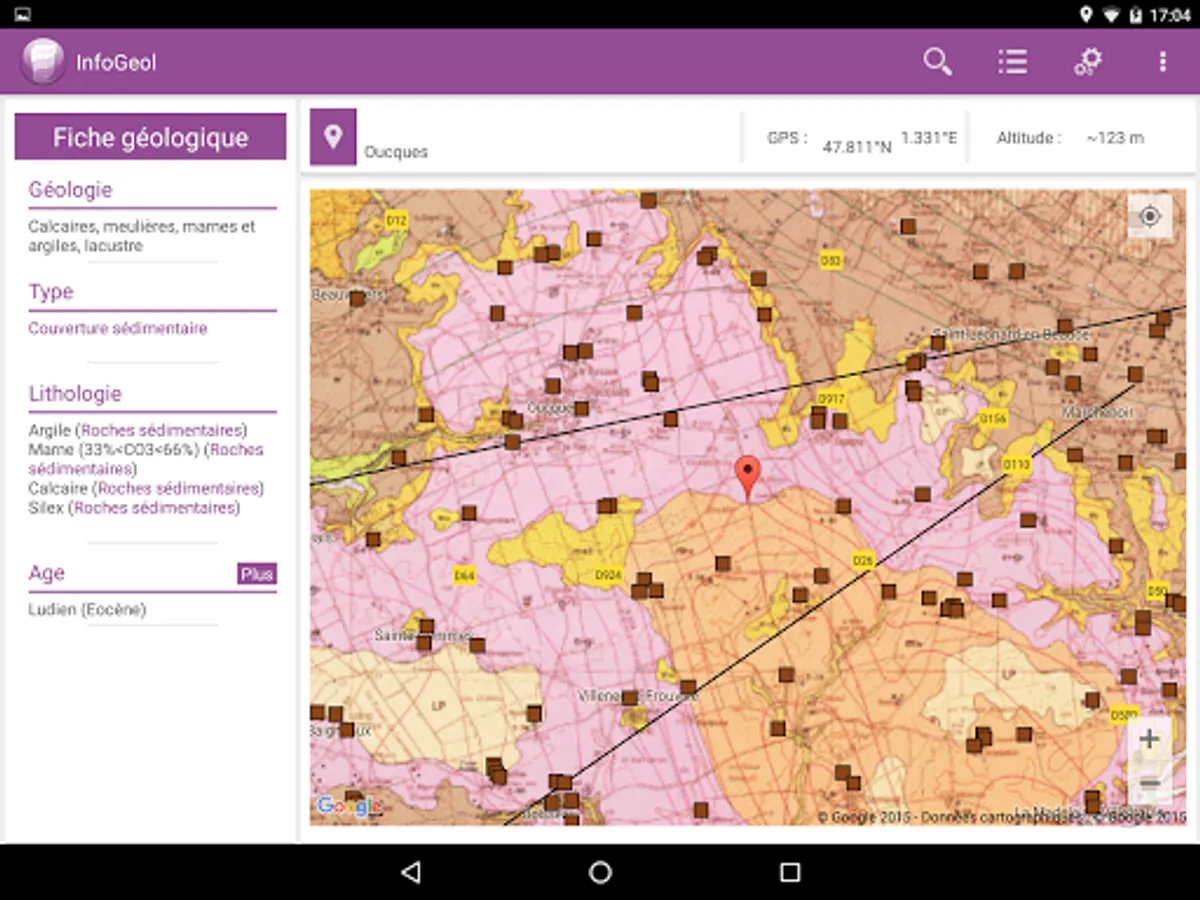Image resolution: width=1200 pixels, height=900 pixels.
Task: Zoom in on the map
Action: [1149, 740]
